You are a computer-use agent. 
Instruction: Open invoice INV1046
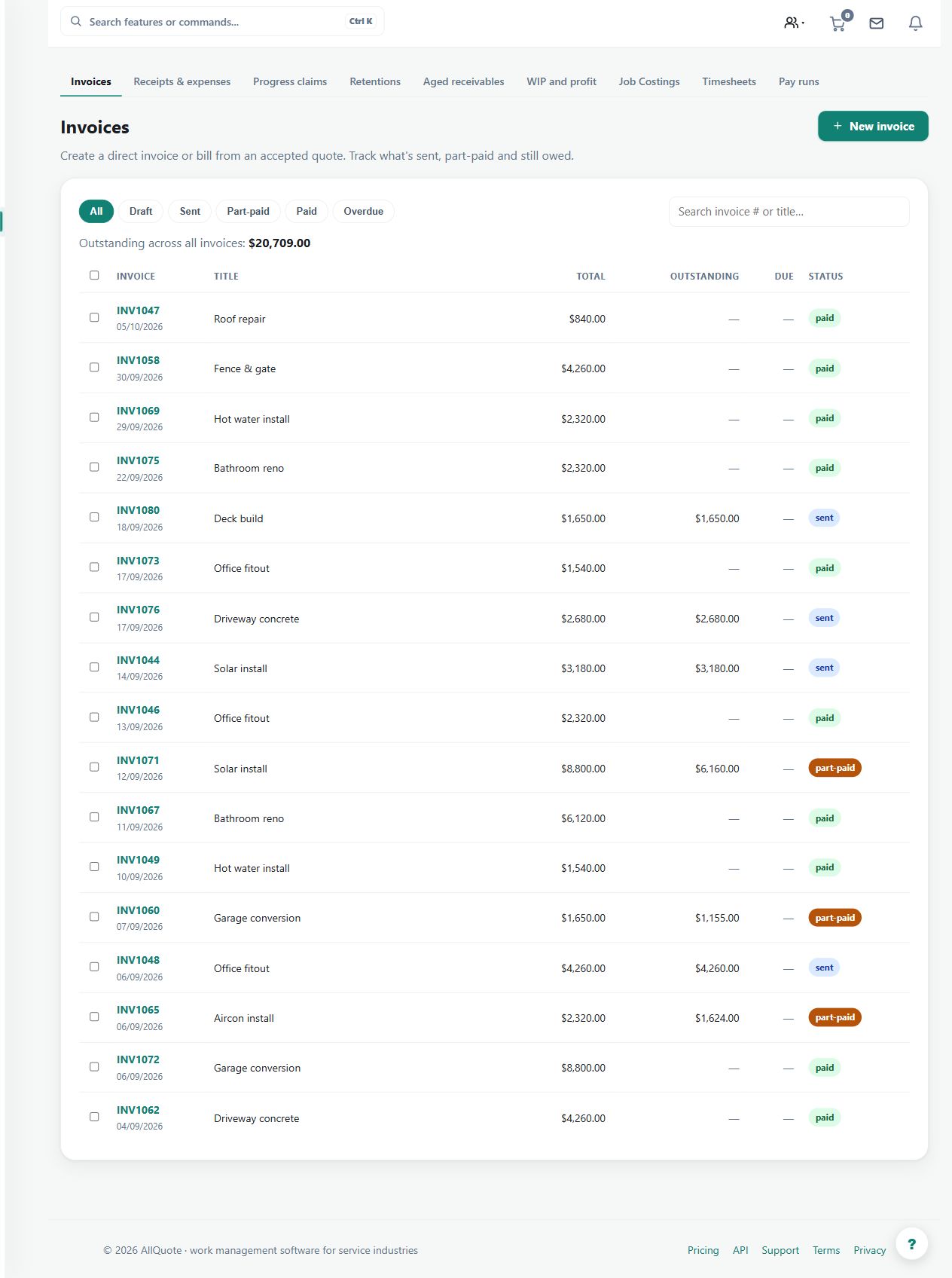point(138,710)
